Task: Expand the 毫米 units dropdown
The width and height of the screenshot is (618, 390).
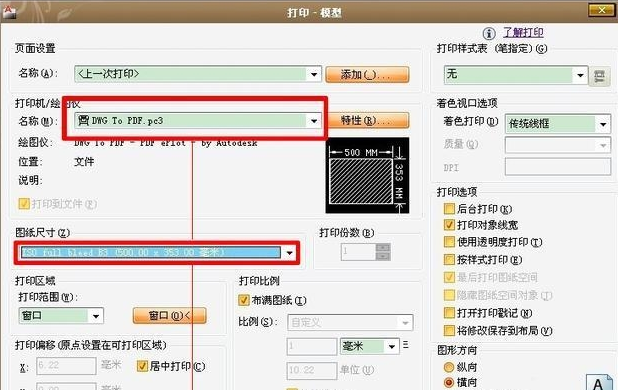Action: 391,346
